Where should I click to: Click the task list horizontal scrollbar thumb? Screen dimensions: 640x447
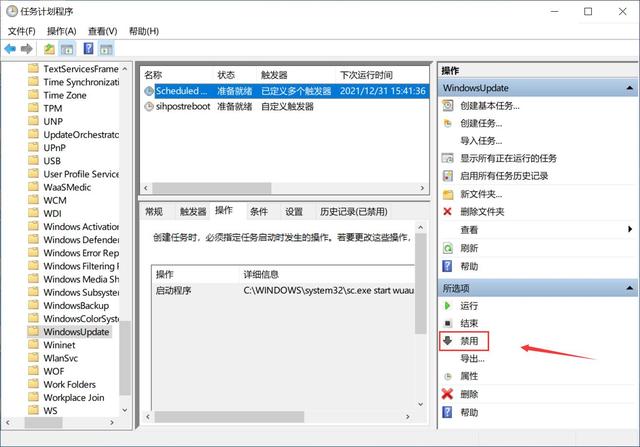coord(212,188)
